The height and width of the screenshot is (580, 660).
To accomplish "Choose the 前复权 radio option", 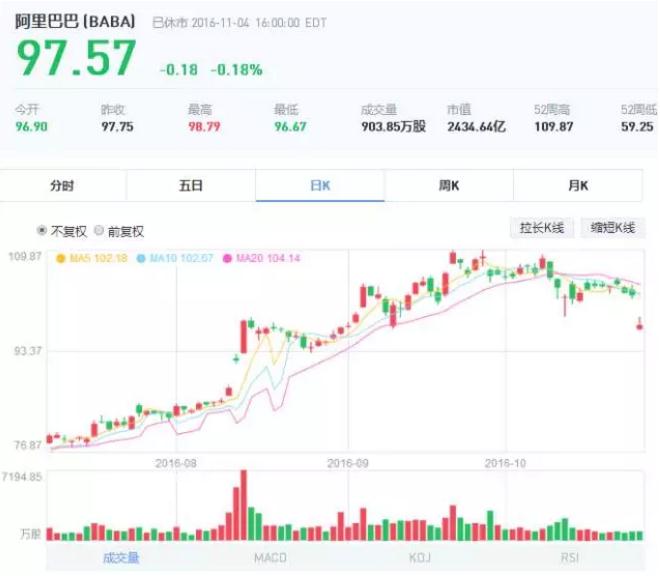I will point(98,230).
